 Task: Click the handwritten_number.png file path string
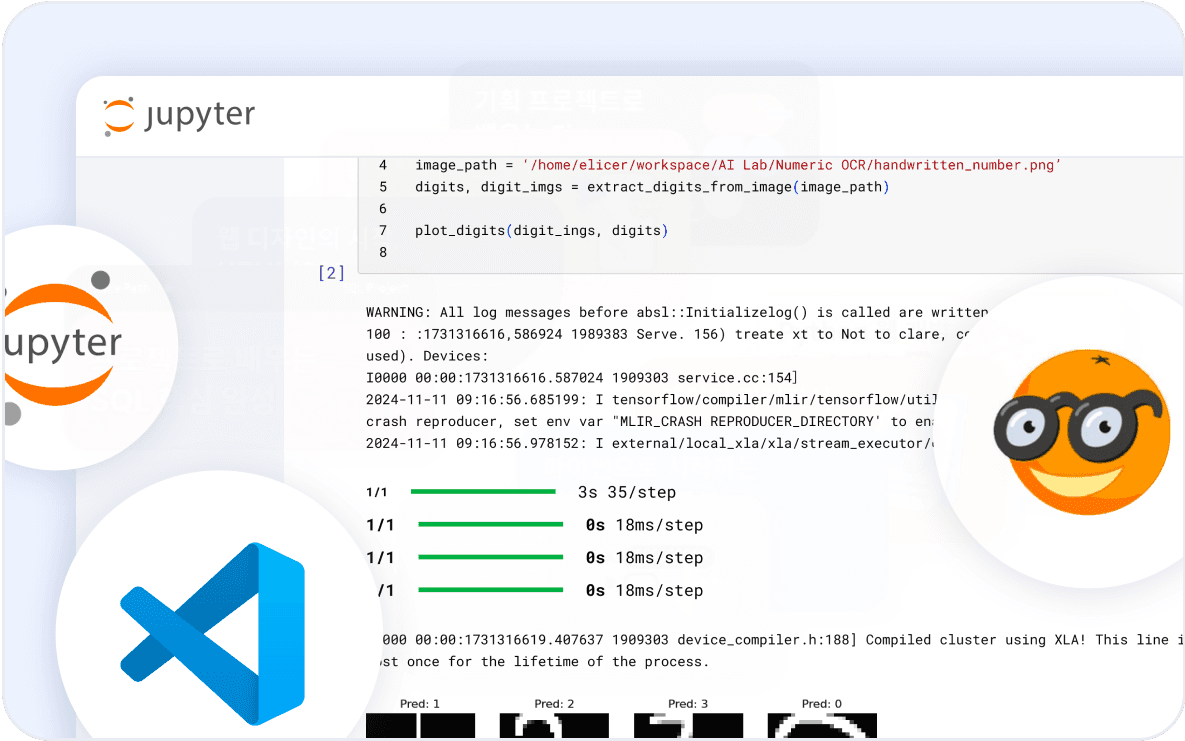coord(792,165)
